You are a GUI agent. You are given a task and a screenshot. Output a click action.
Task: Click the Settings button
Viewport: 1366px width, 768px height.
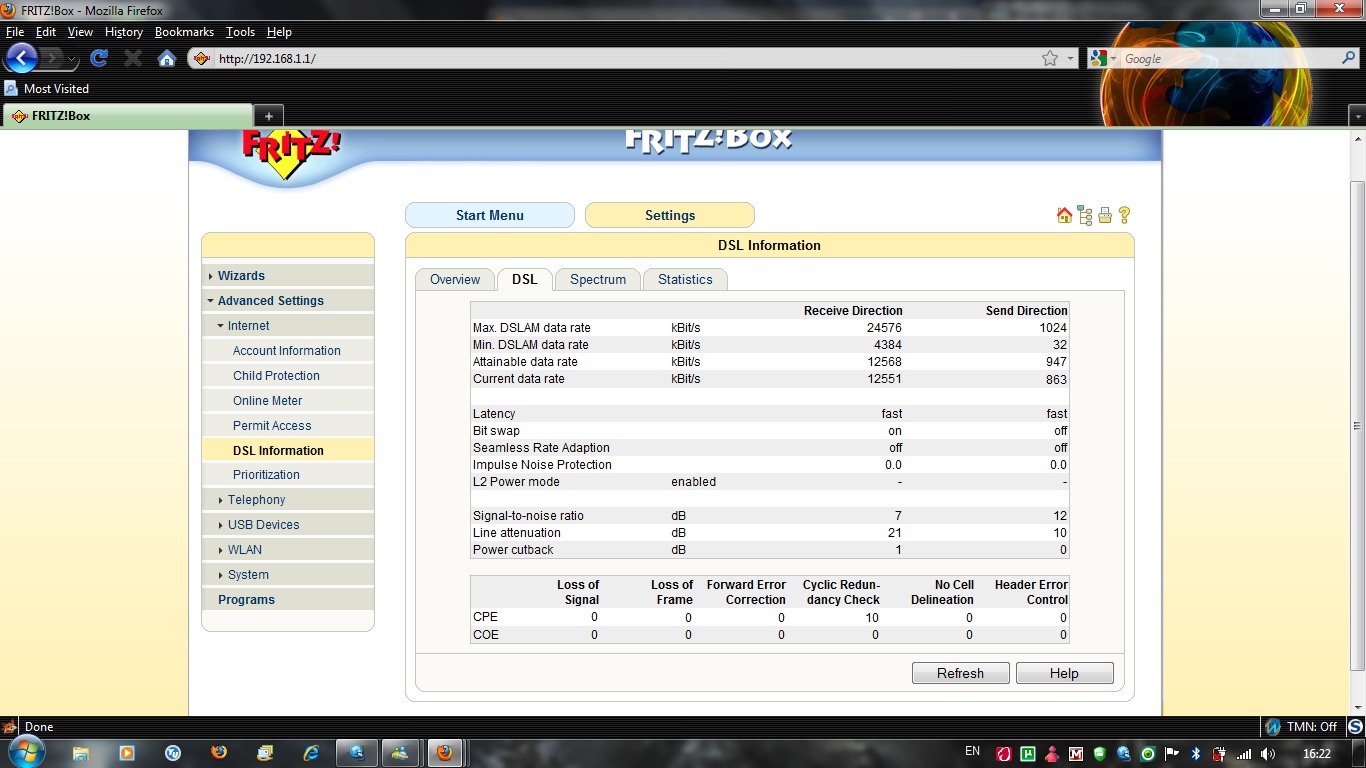670,215
